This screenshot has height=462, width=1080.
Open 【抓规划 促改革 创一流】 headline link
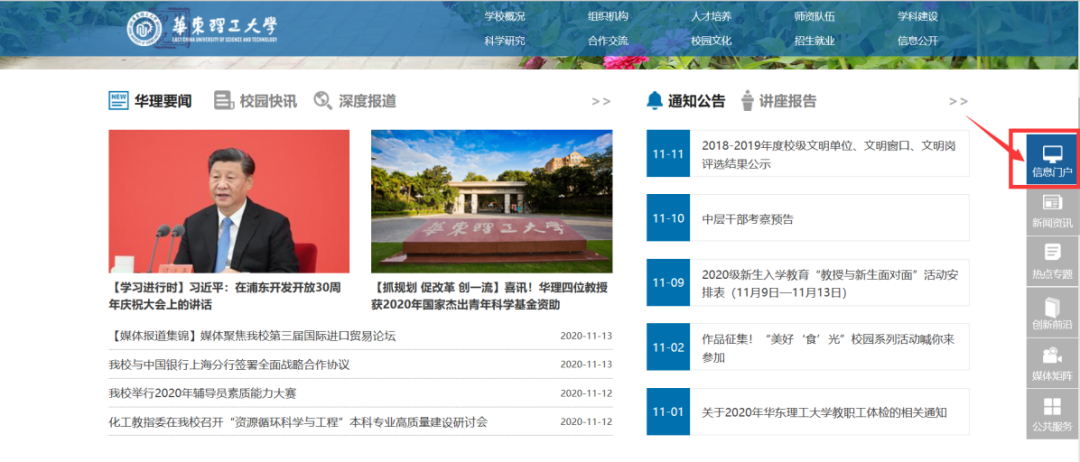(489, 295)
